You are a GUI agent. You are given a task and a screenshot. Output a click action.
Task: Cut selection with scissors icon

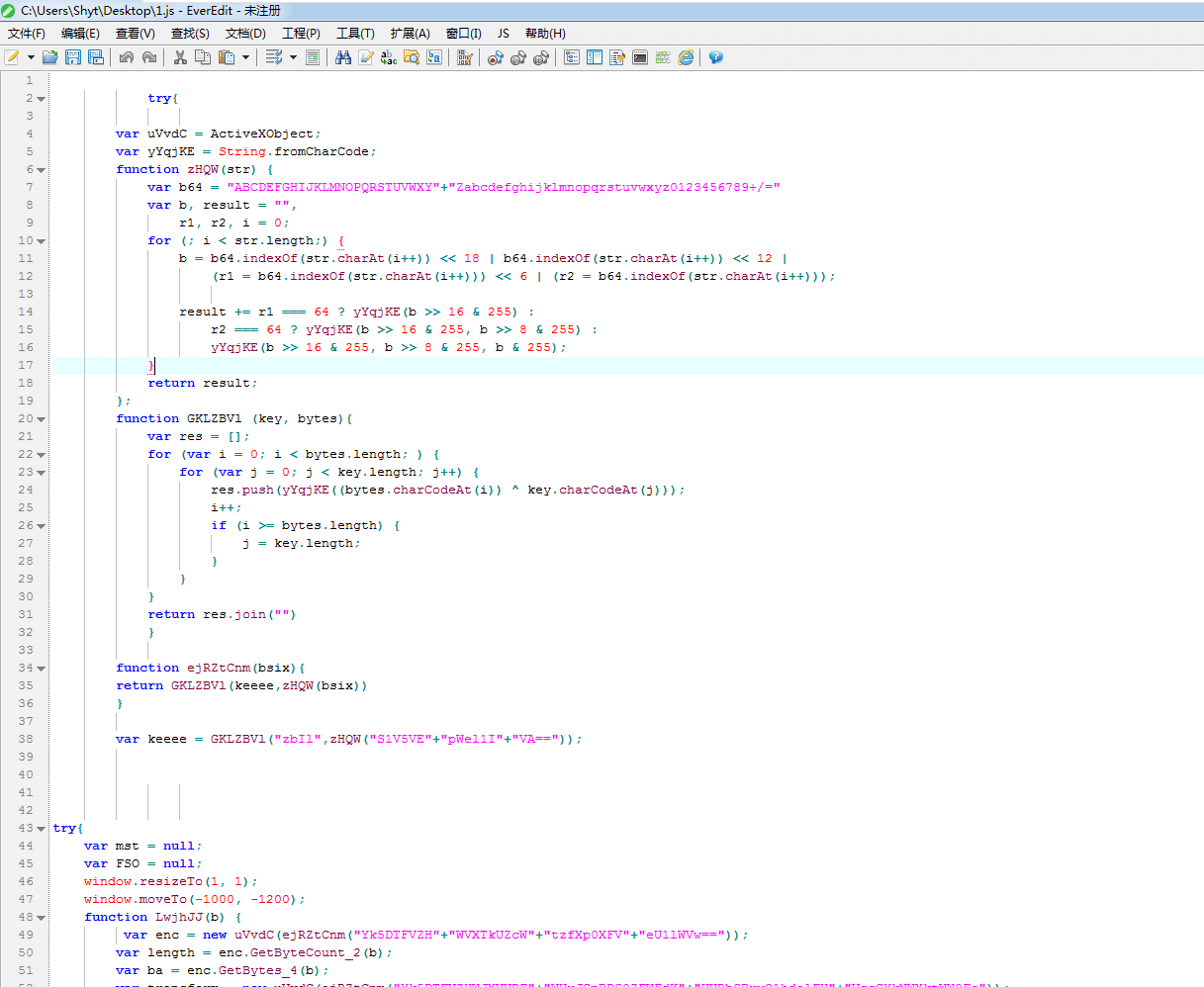(x=180, y=57)
